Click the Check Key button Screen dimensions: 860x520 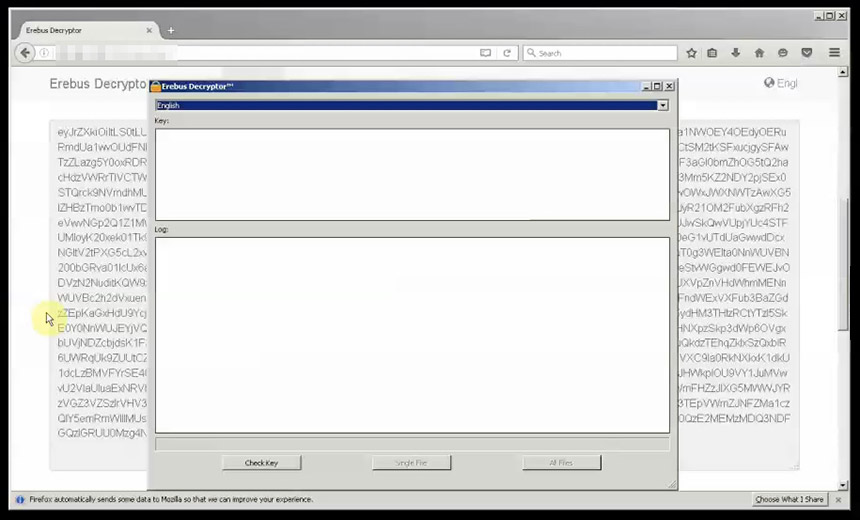pyautogui.click(x=262, y=463)
